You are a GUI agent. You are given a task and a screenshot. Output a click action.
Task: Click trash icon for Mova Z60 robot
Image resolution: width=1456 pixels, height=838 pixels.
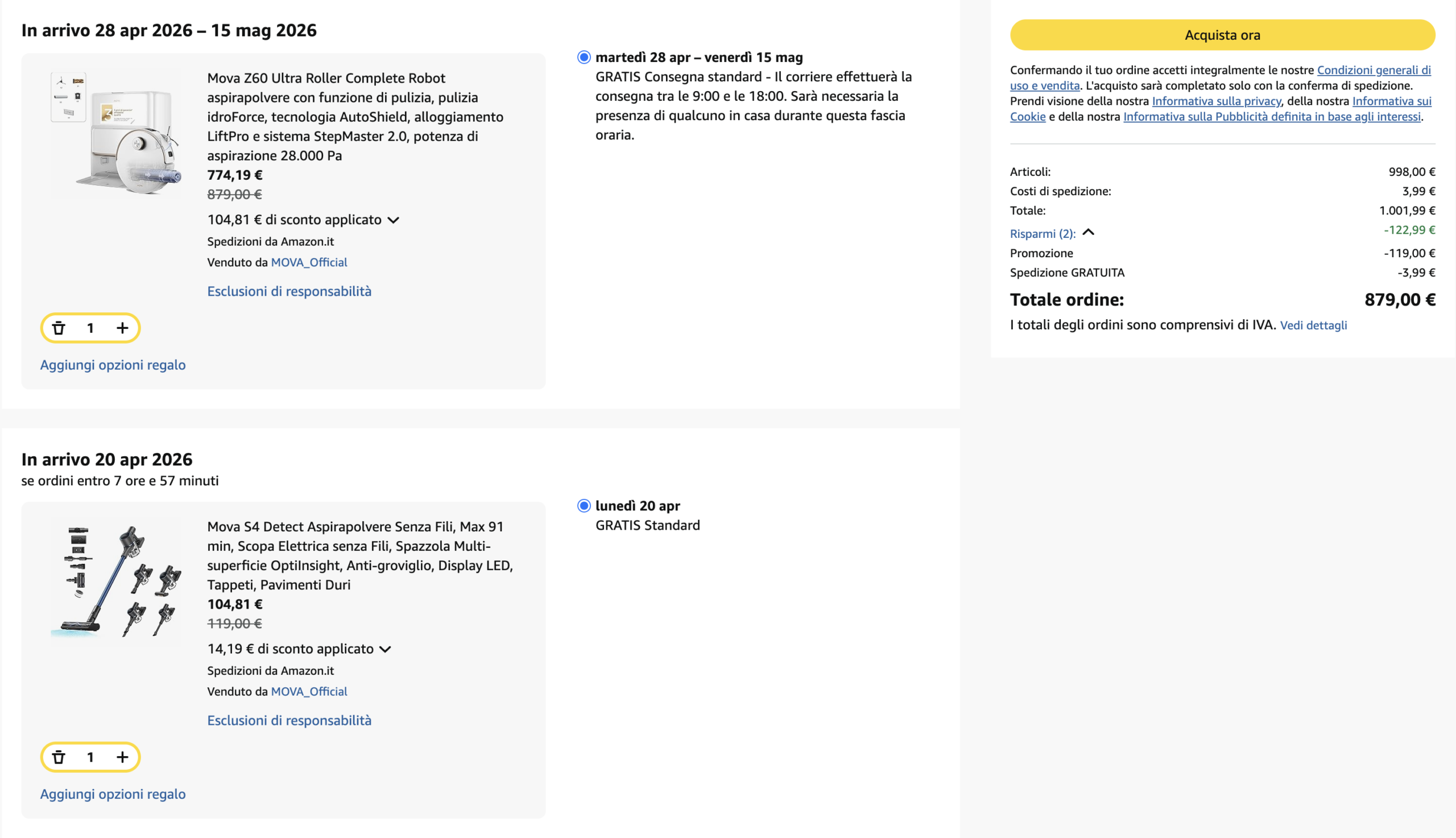click(59, 328)
